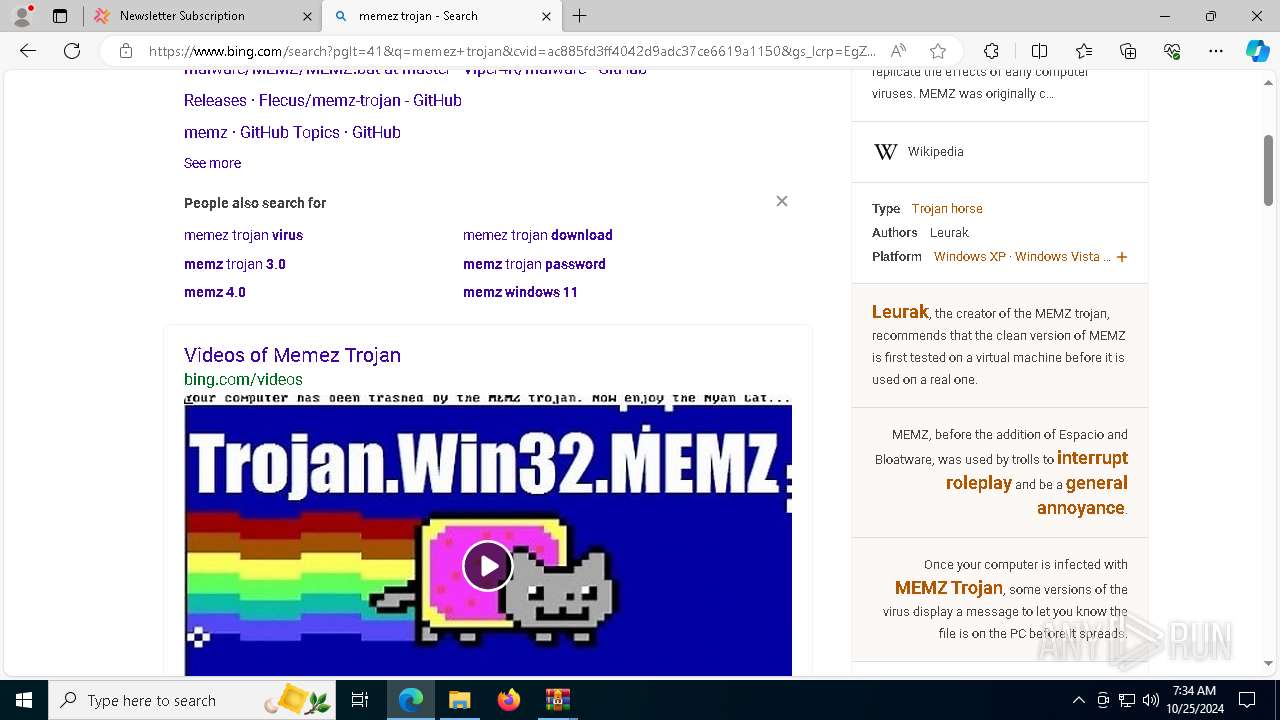This screenshot has height=720, width=1280.
Task: Close the memez trojan Search tab
Action: tap(546, 16)
